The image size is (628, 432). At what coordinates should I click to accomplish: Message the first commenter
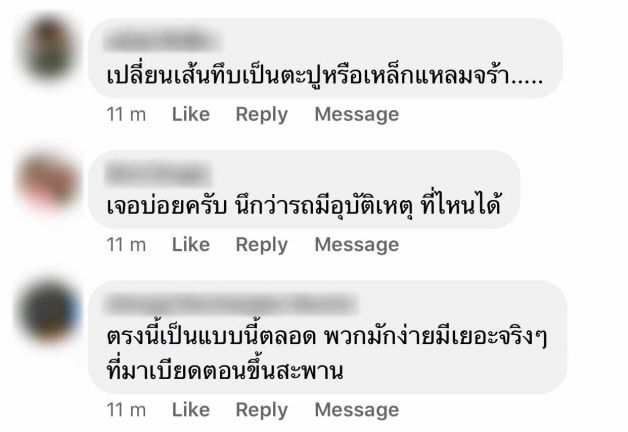[357, 115]
